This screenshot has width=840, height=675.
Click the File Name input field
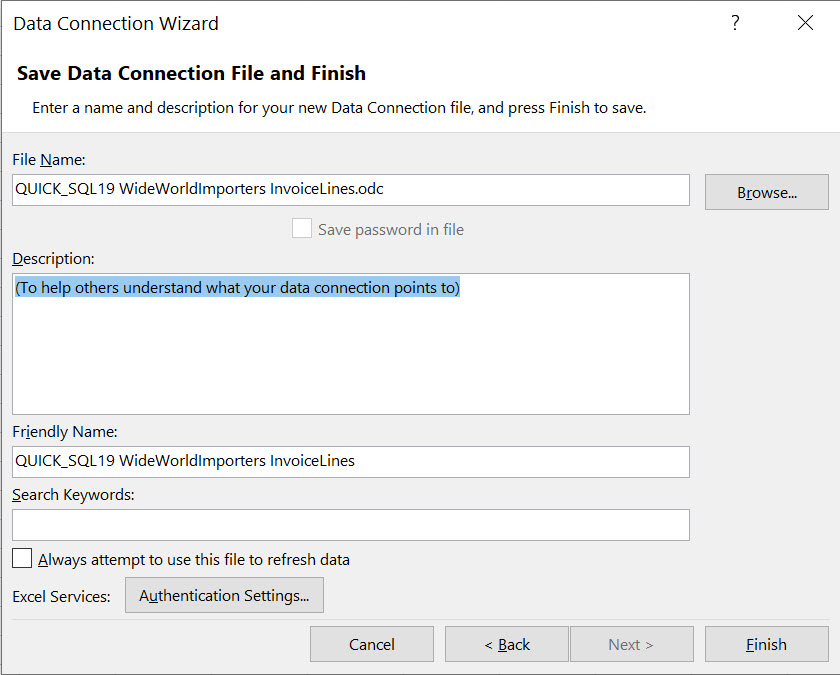(350, 190)
